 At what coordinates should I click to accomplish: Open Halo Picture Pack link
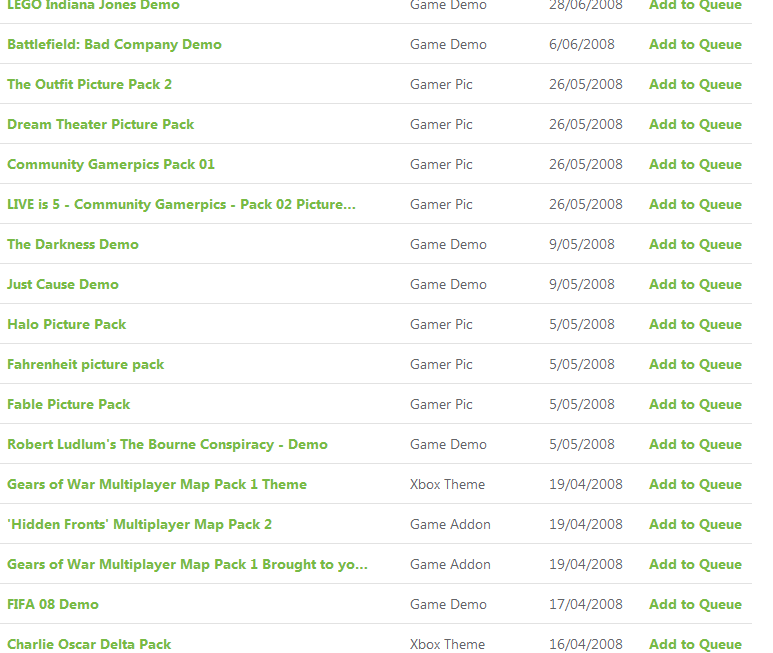[67, 324]
